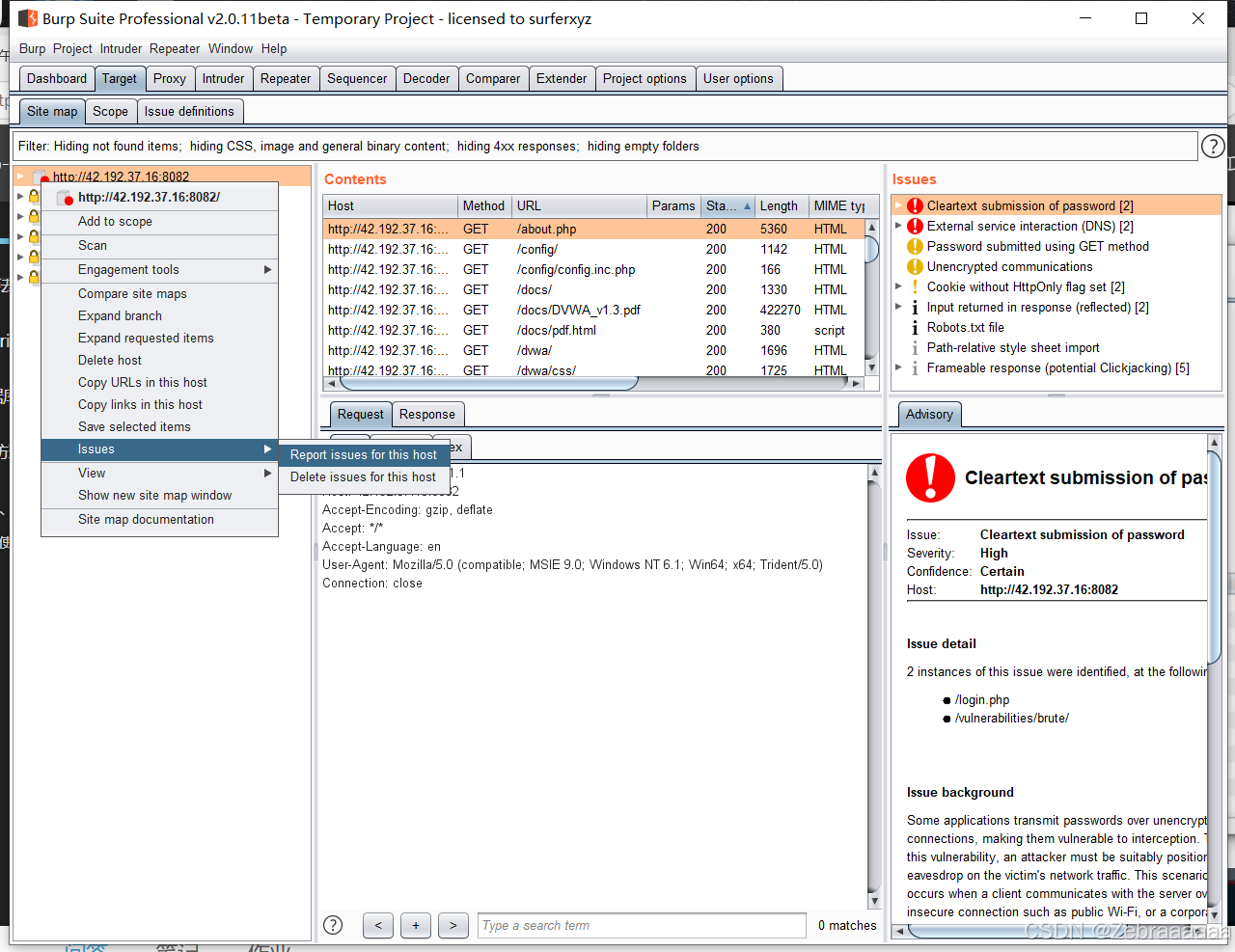
Task: Click the Burp Suite logo in title bar
Action: tap(27, 18)
